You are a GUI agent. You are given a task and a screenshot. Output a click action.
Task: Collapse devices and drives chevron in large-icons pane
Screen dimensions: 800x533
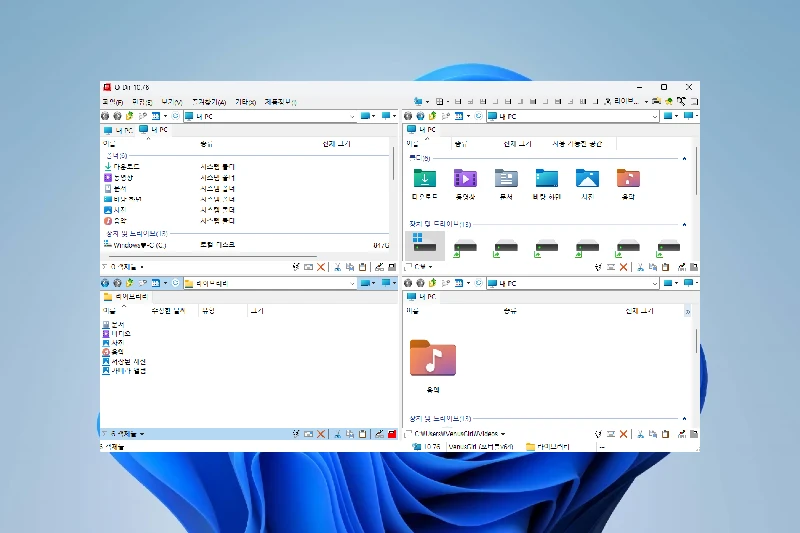[x=684, y=224]
